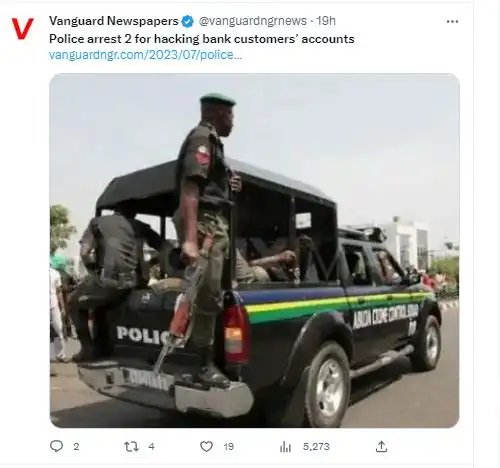The image size is (500, 468).
Task: Click the officer standing on truck in photo
Action: point(205,233)
